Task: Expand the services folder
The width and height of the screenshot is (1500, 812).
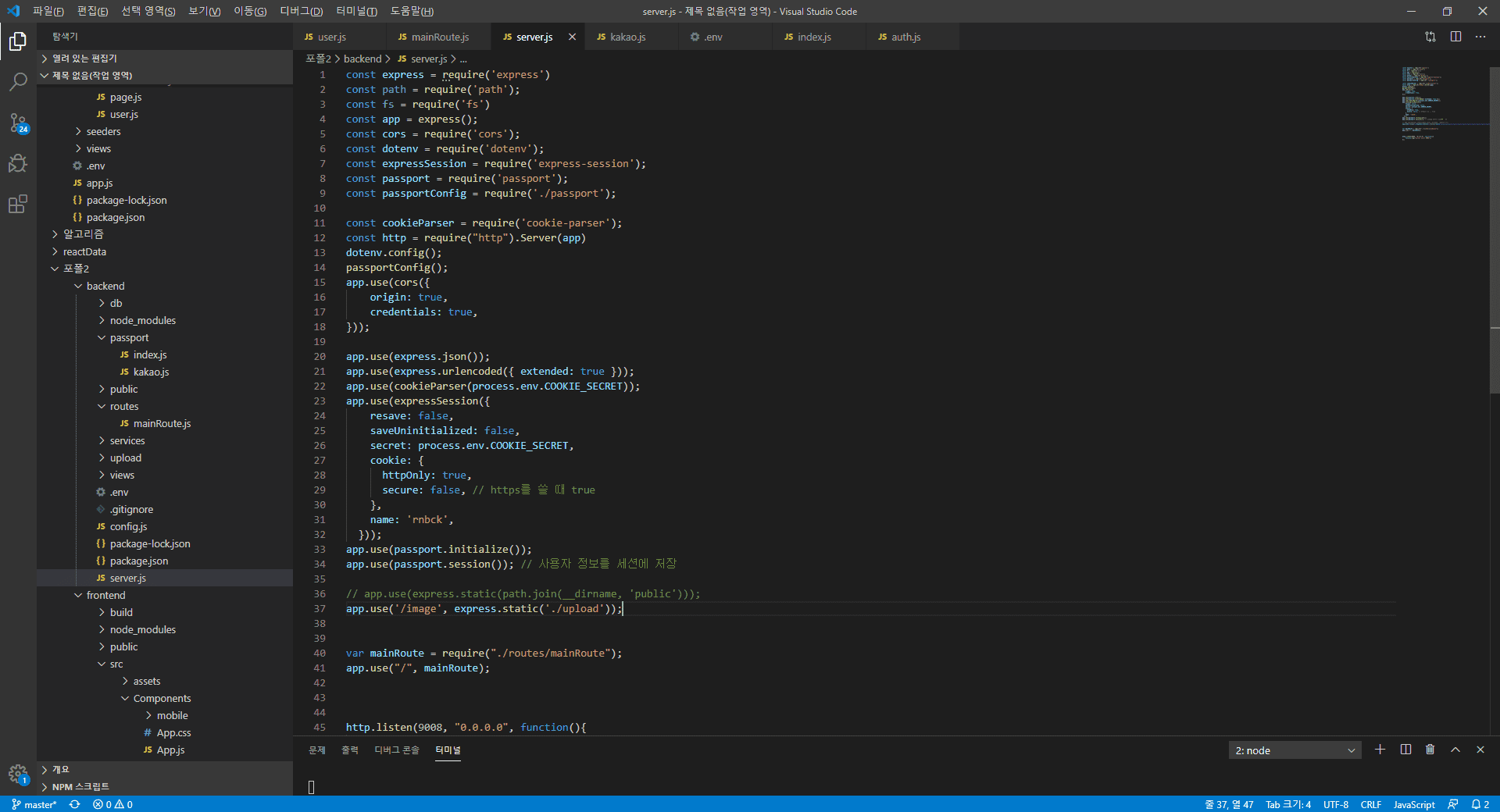Action: (x=127, y=441)
